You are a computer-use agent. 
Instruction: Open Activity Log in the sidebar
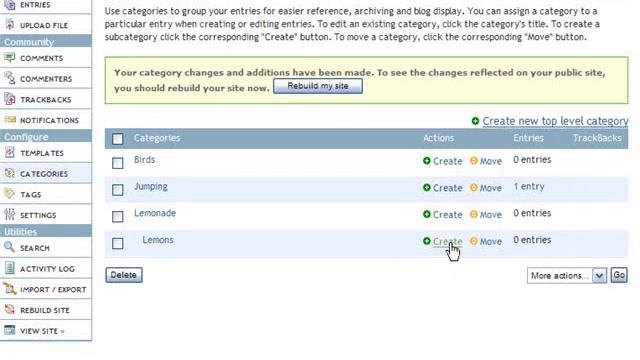[x=46, y=269]
